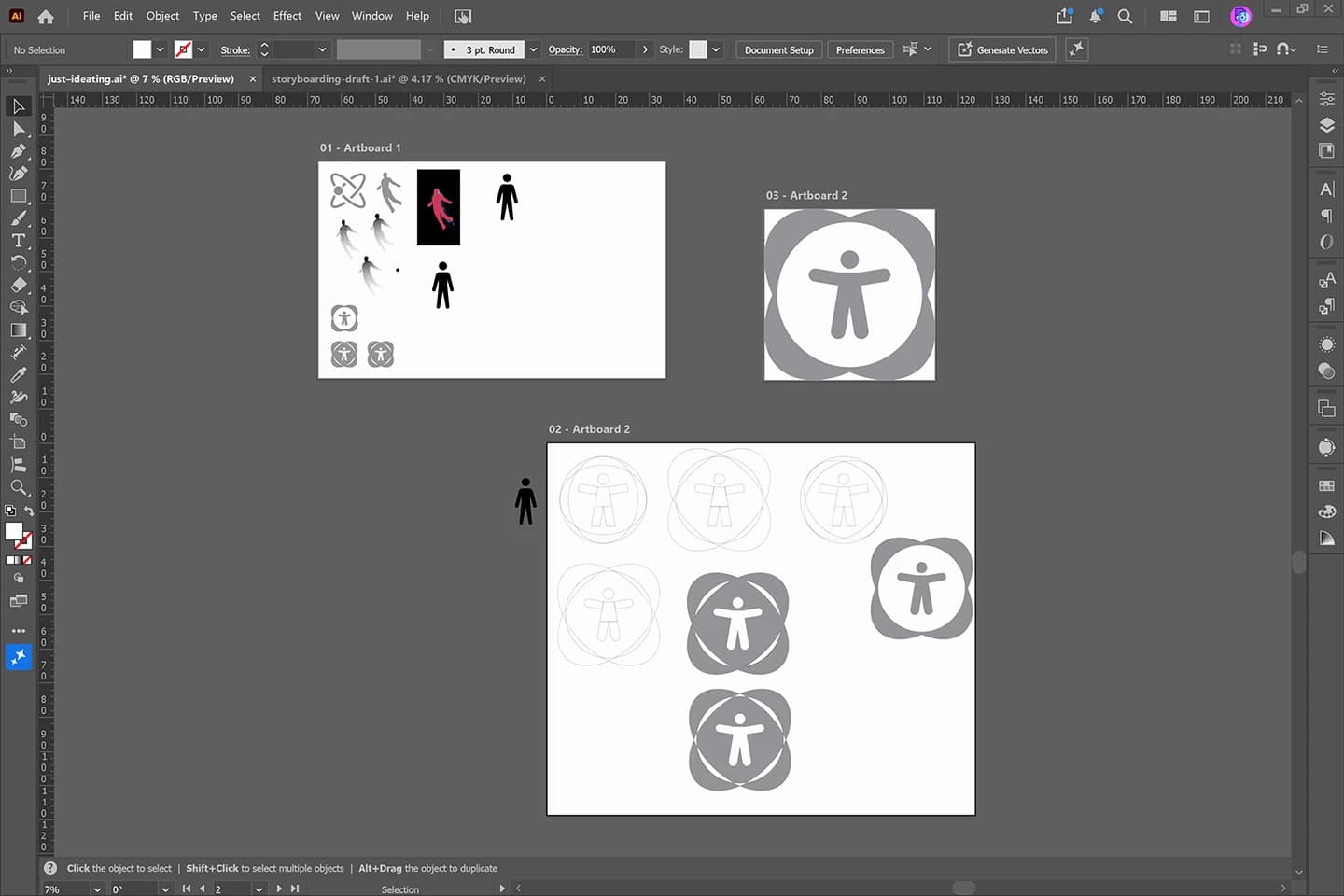Reset default fill and stroke
The image size is (1344, 896).
point(10,511)
